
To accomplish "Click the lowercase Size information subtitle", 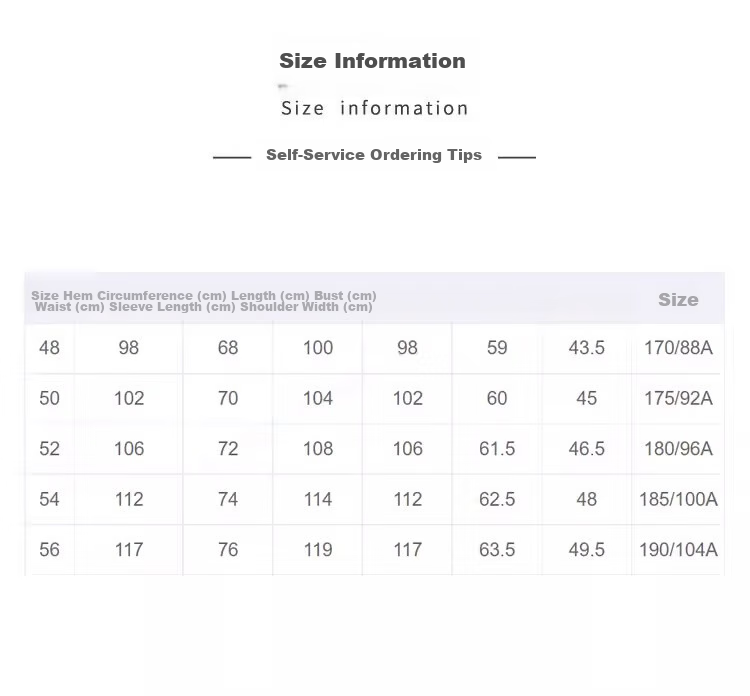I will [374, 108].
